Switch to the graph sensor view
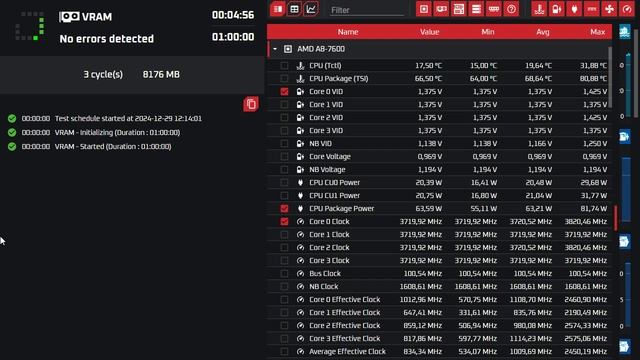The height and width of the screenshot is (360, 640). tap(311, 9)
